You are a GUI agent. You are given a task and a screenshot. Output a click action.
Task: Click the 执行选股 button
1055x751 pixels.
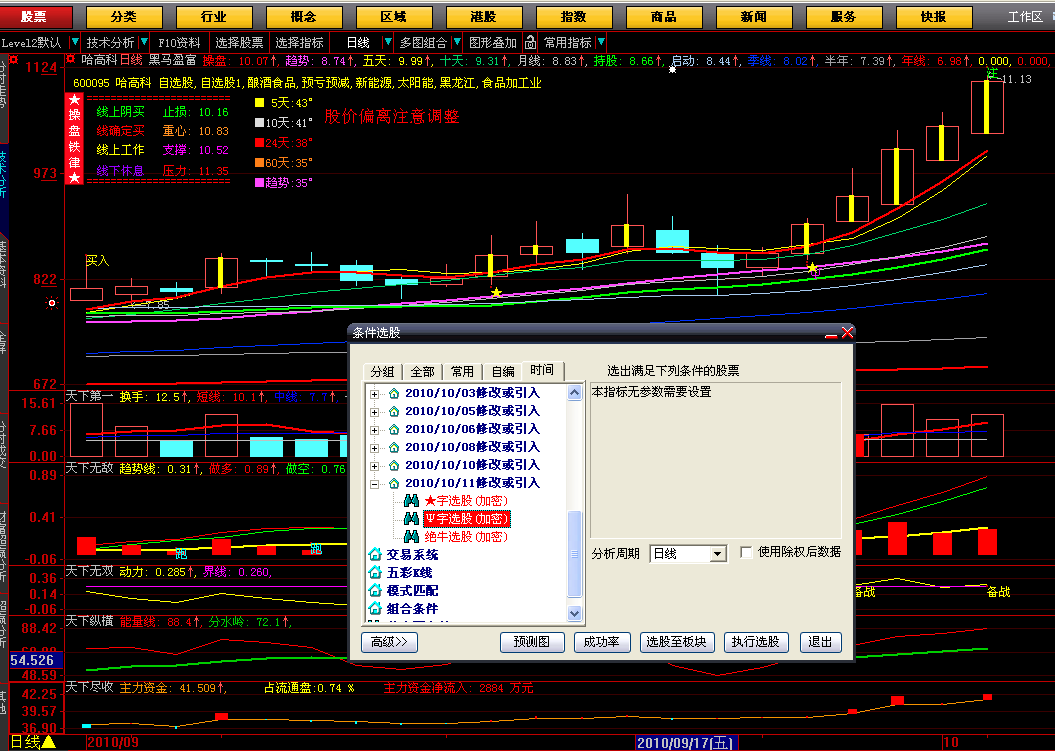(756, 642)
